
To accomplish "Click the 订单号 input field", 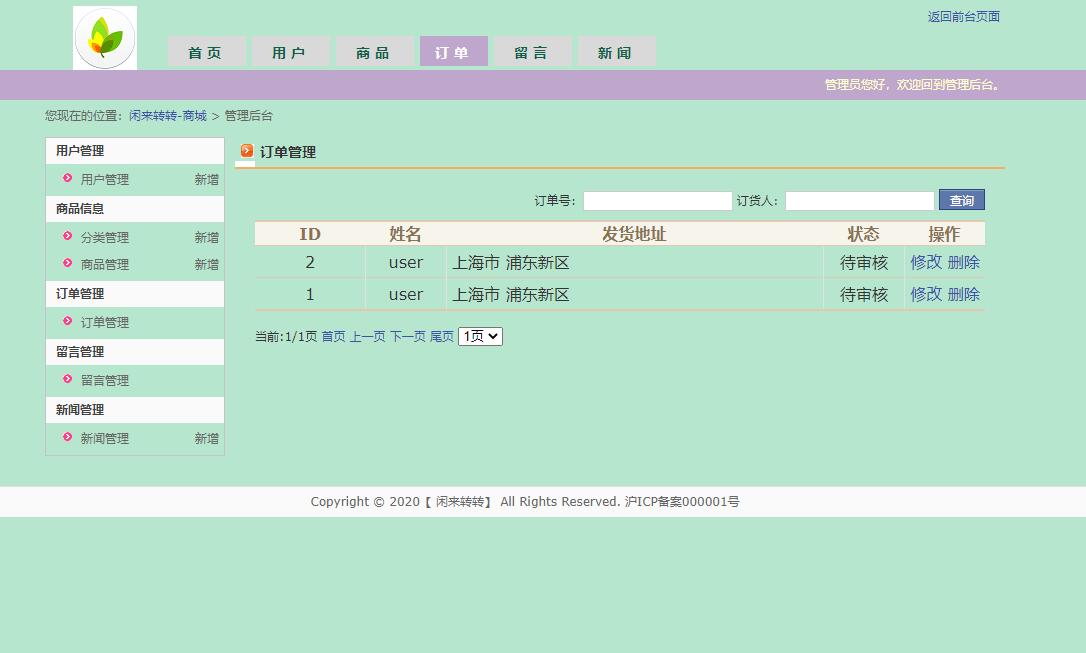I will 657,200.
